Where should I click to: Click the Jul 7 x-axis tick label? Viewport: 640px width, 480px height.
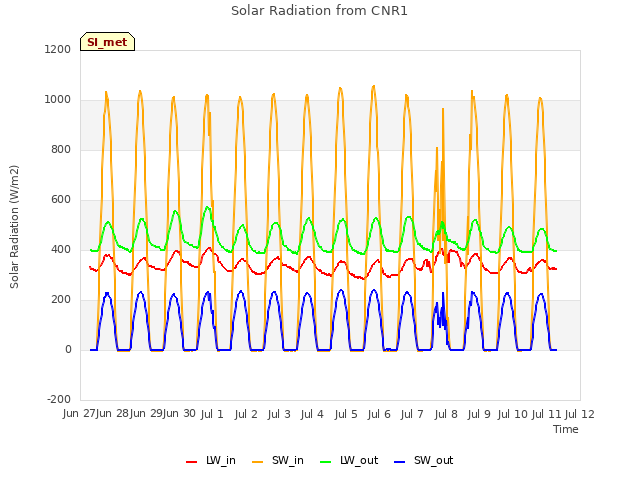pyautogui.click(x=412, y=414)
